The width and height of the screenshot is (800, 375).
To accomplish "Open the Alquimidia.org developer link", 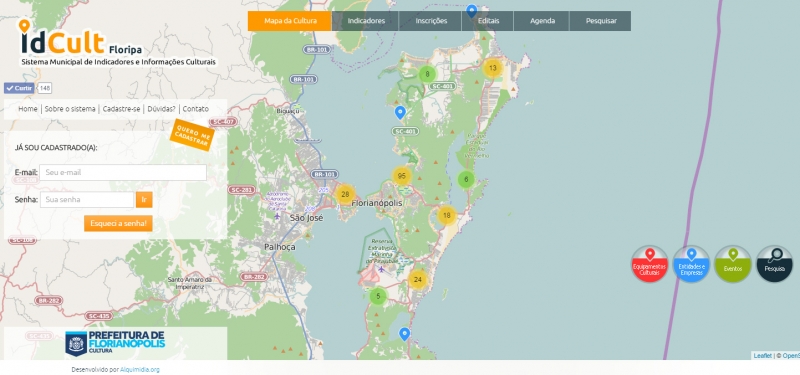I will (x=140, y=369).
